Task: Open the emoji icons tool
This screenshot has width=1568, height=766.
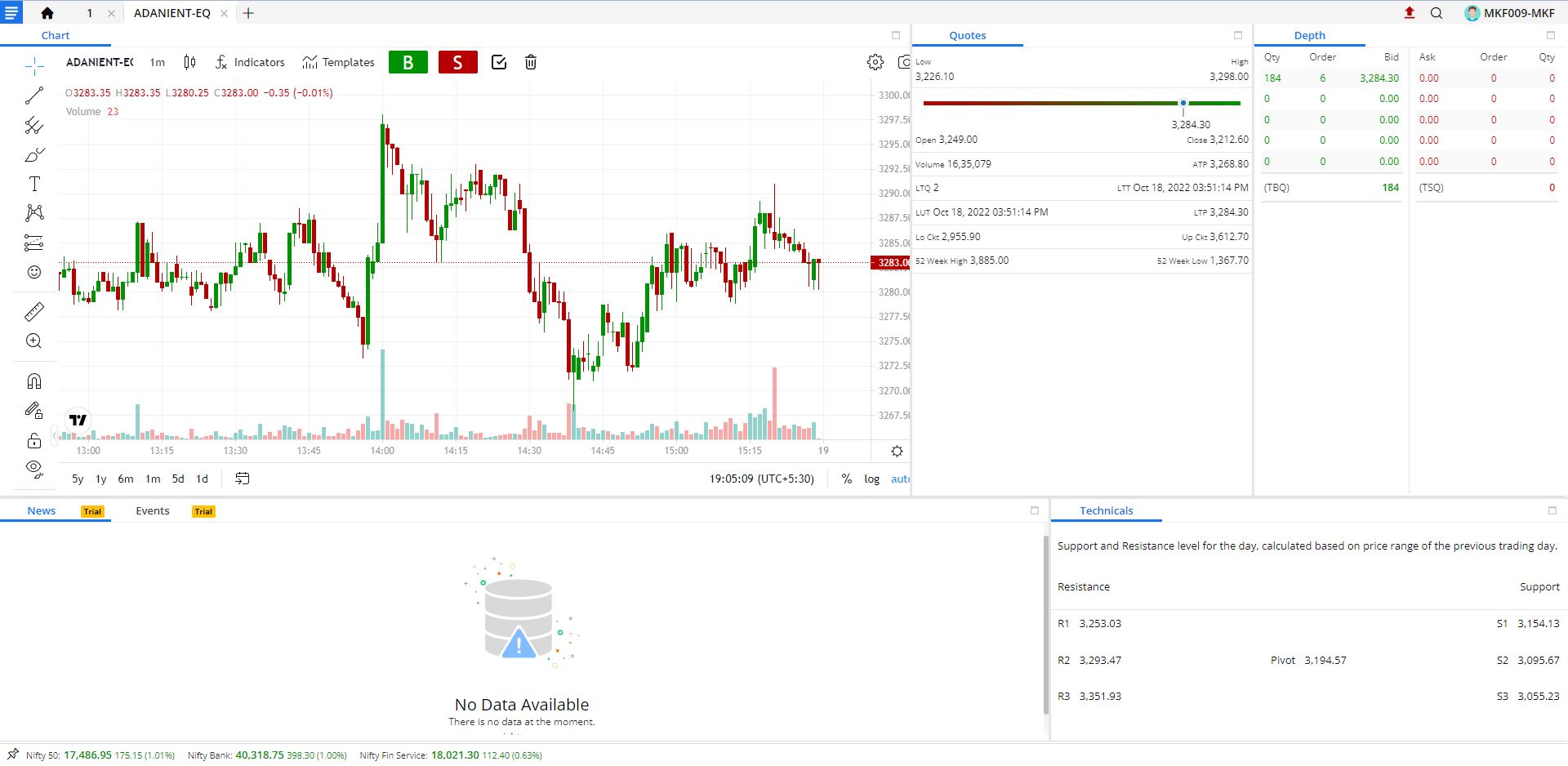Action: click(34, 272)
